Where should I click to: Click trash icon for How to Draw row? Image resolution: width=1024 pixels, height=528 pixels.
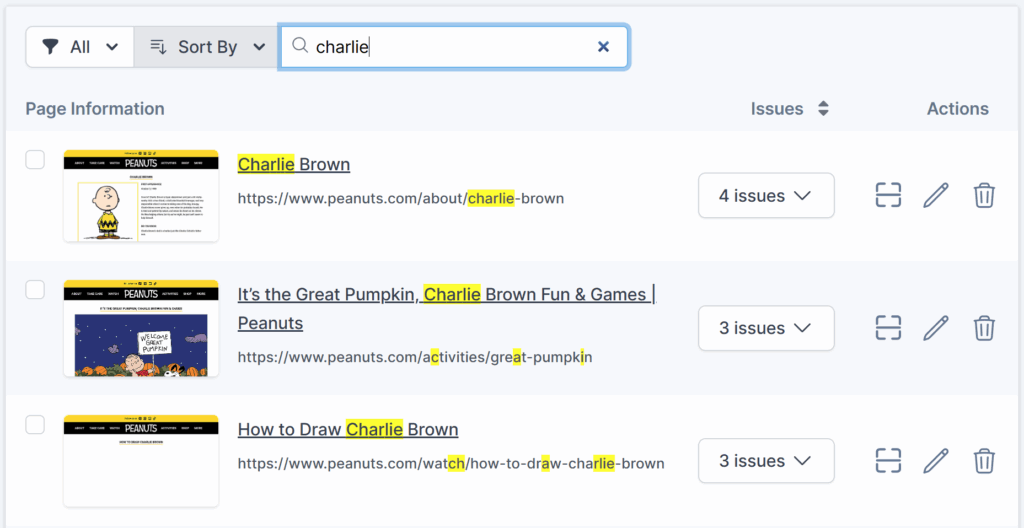984,461
